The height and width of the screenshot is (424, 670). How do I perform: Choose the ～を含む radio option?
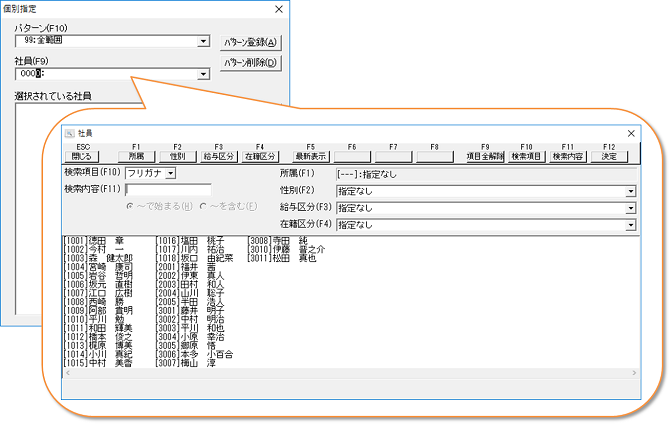pos(204,205)
